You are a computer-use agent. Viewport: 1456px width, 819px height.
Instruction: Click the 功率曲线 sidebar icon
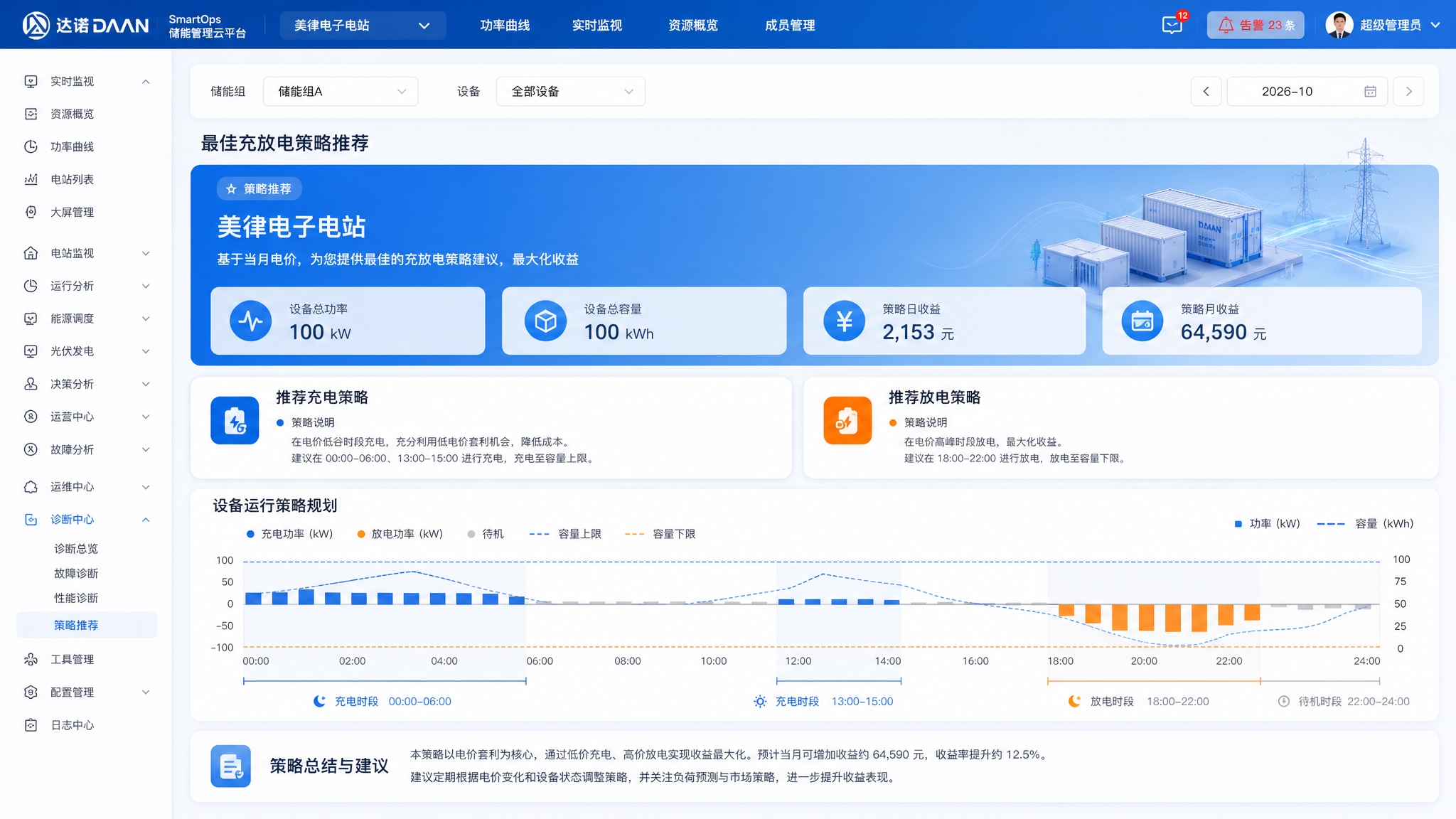click(31, 146)
